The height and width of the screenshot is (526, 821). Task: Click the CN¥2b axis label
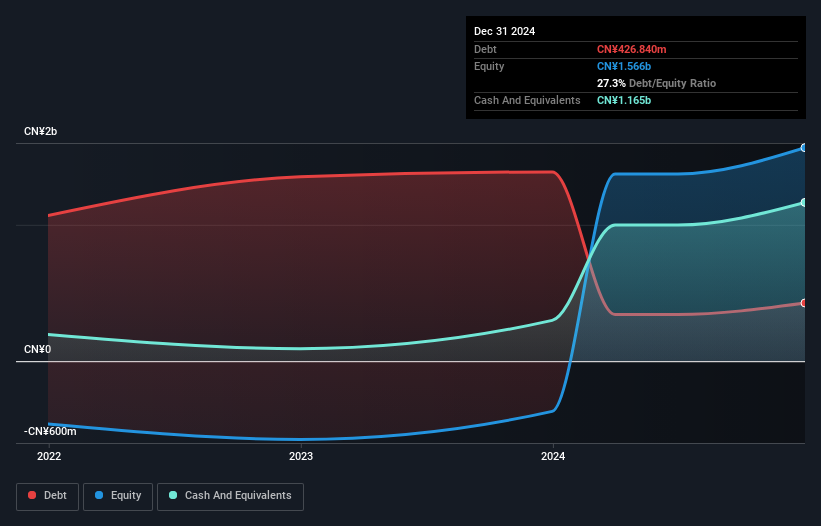40,131
